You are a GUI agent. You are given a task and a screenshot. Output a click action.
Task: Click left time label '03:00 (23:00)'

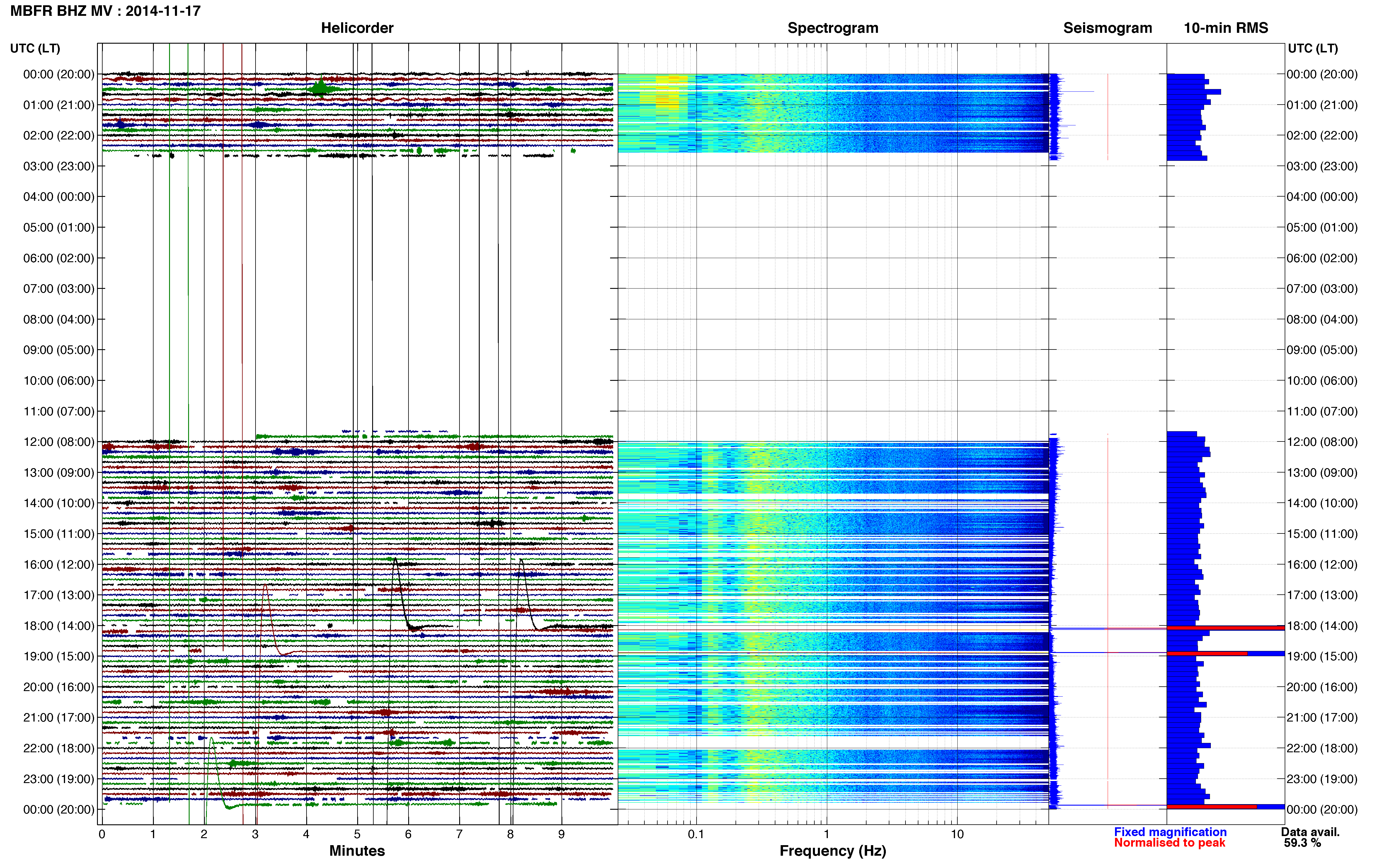(x=59, y=166)
